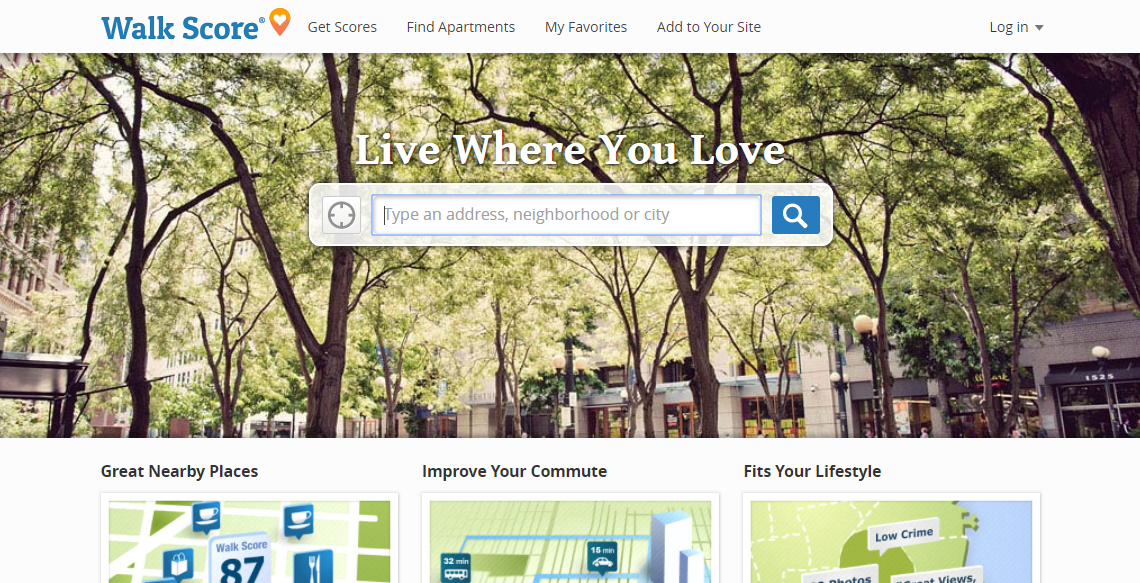Click the fork and knife restaurant icon

[313, 566]
